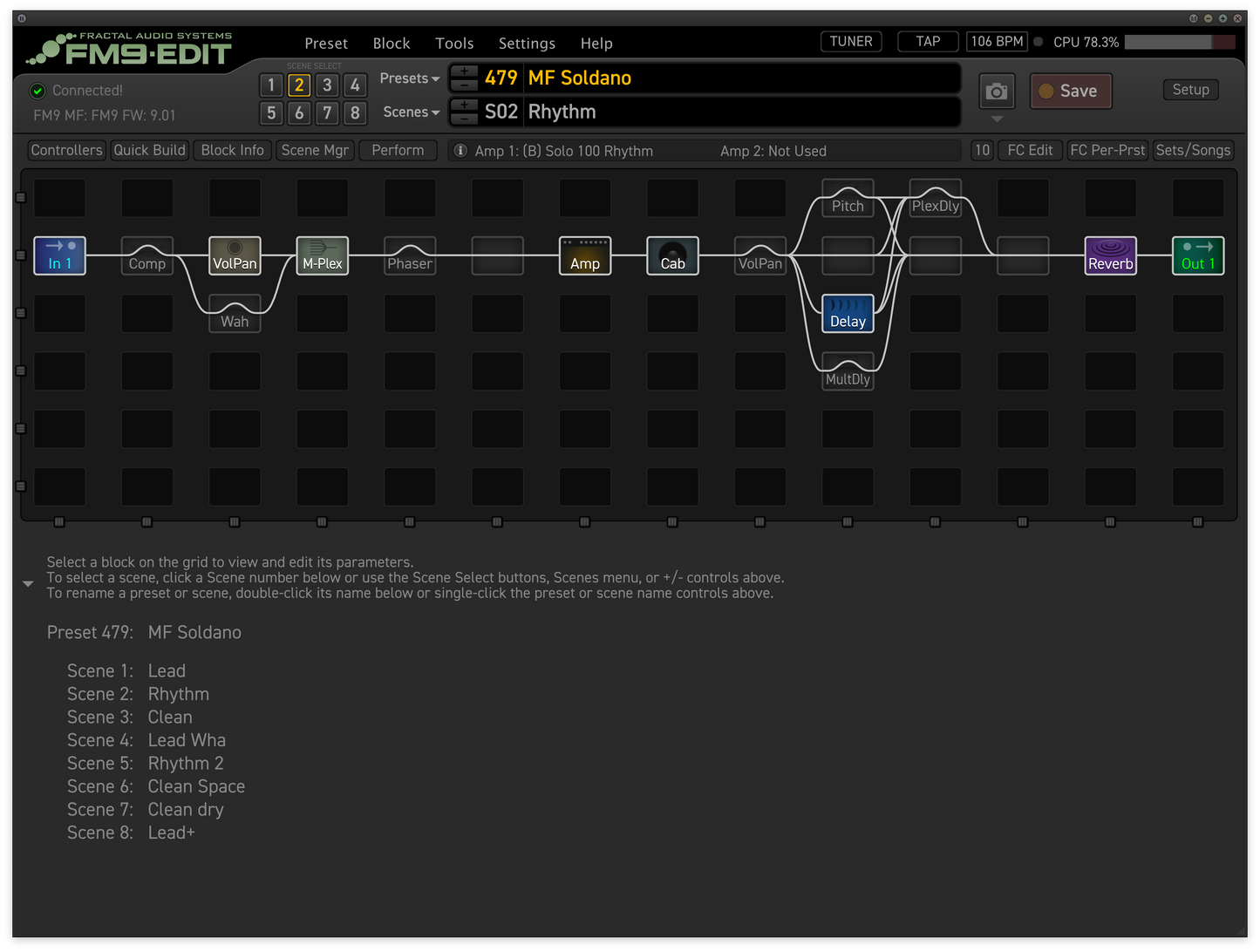Enable the bypassed Phaser block
This screenshot has width=1260, height=952.
409,255
